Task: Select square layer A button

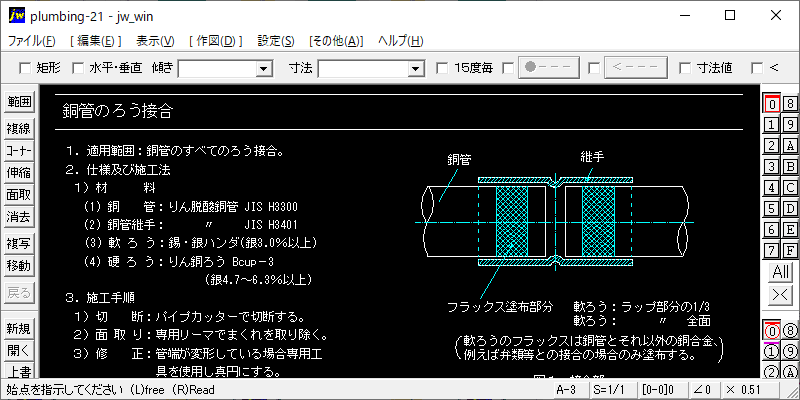Action: pos(790,145)
